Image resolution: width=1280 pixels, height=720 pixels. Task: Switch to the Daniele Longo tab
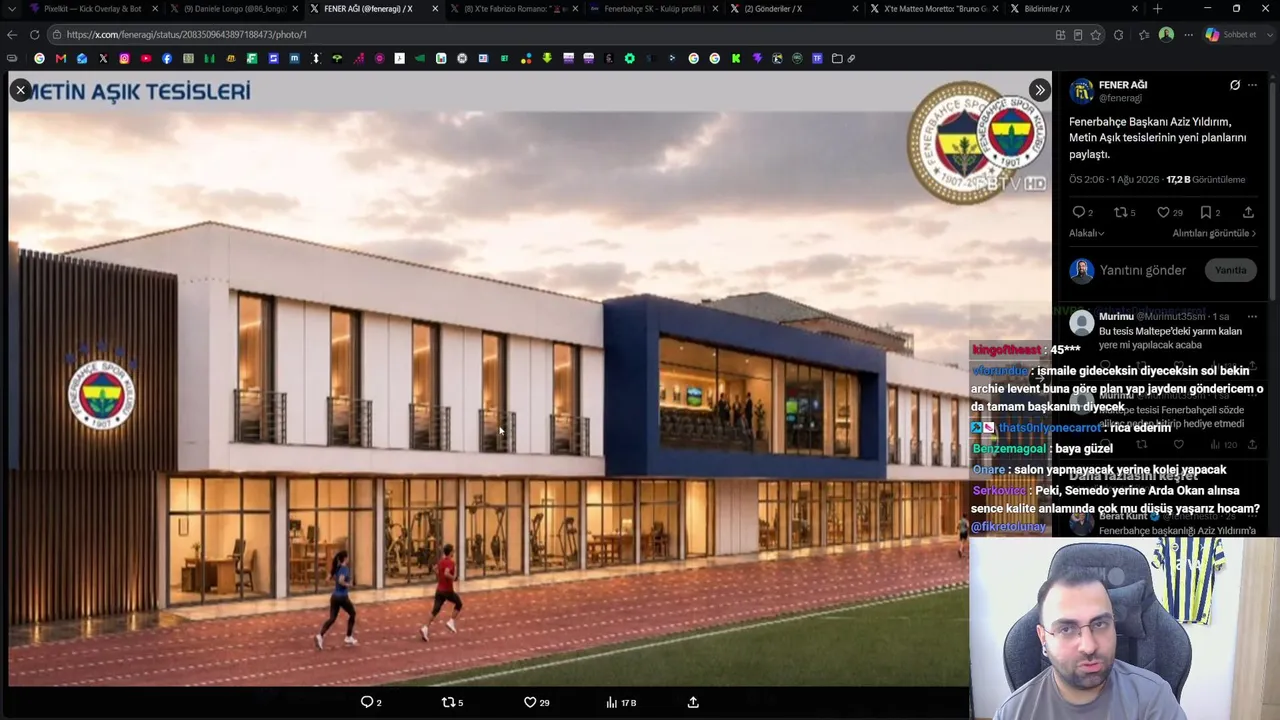pyautogui.click(x=233, y=9)
